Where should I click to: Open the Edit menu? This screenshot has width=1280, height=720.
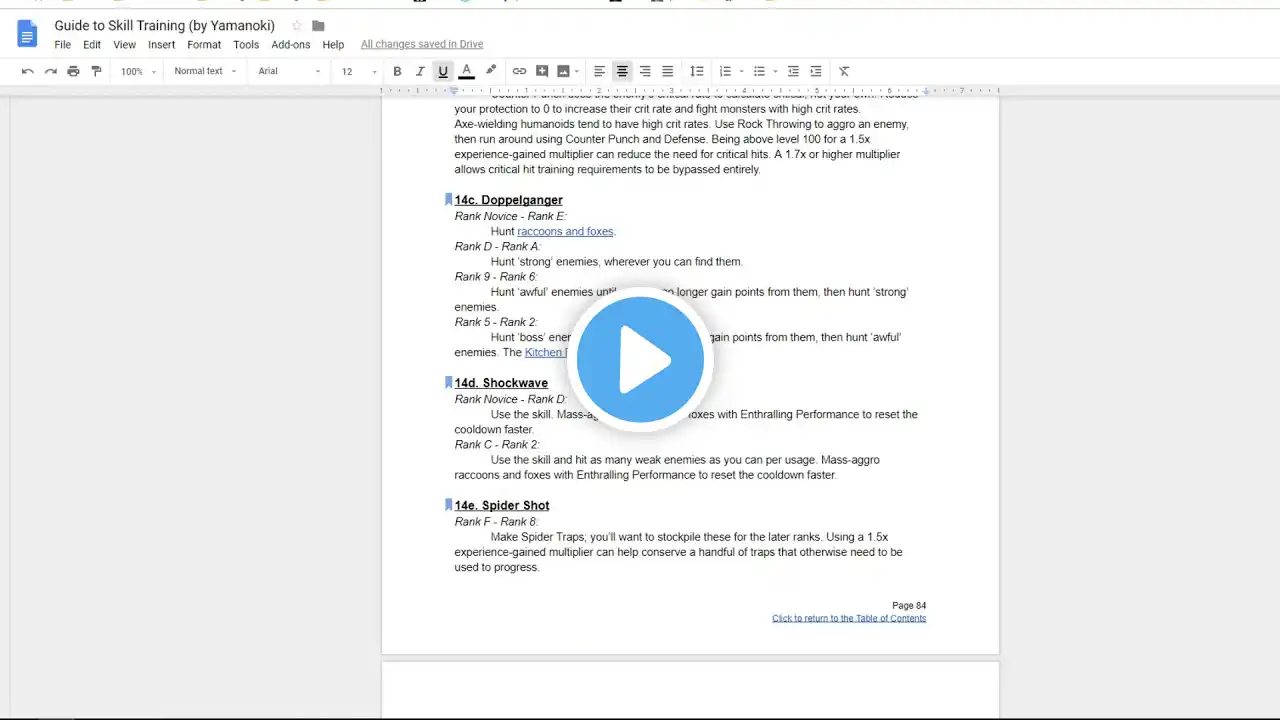point(92,45)
